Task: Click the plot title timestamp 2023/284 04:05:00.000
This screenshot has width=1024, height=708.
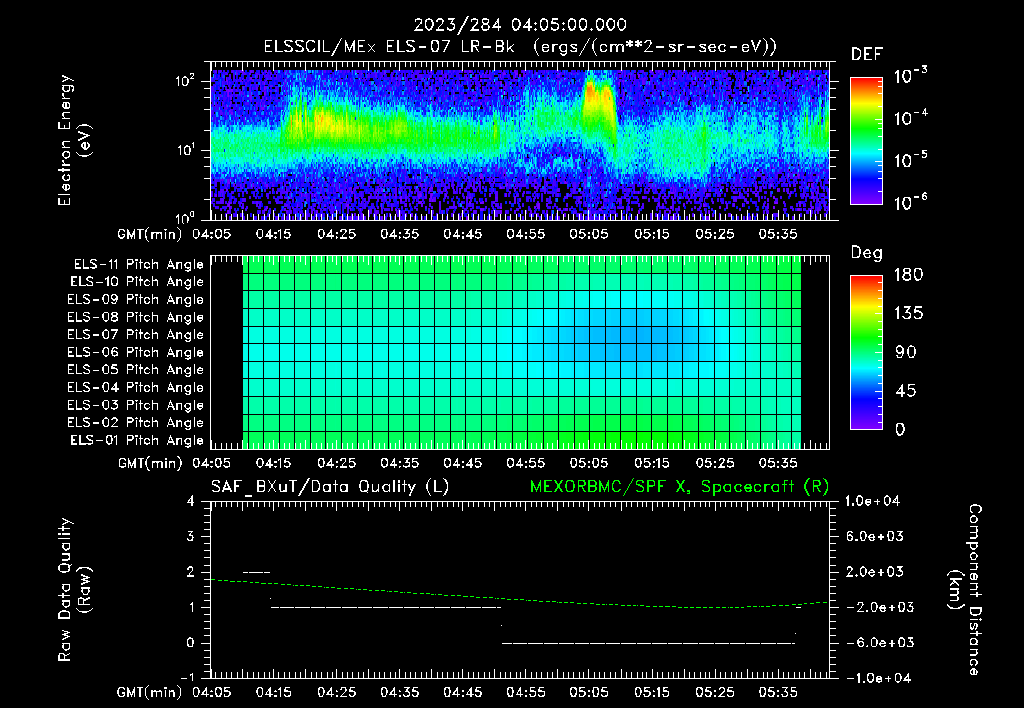Action: point(520,25)
